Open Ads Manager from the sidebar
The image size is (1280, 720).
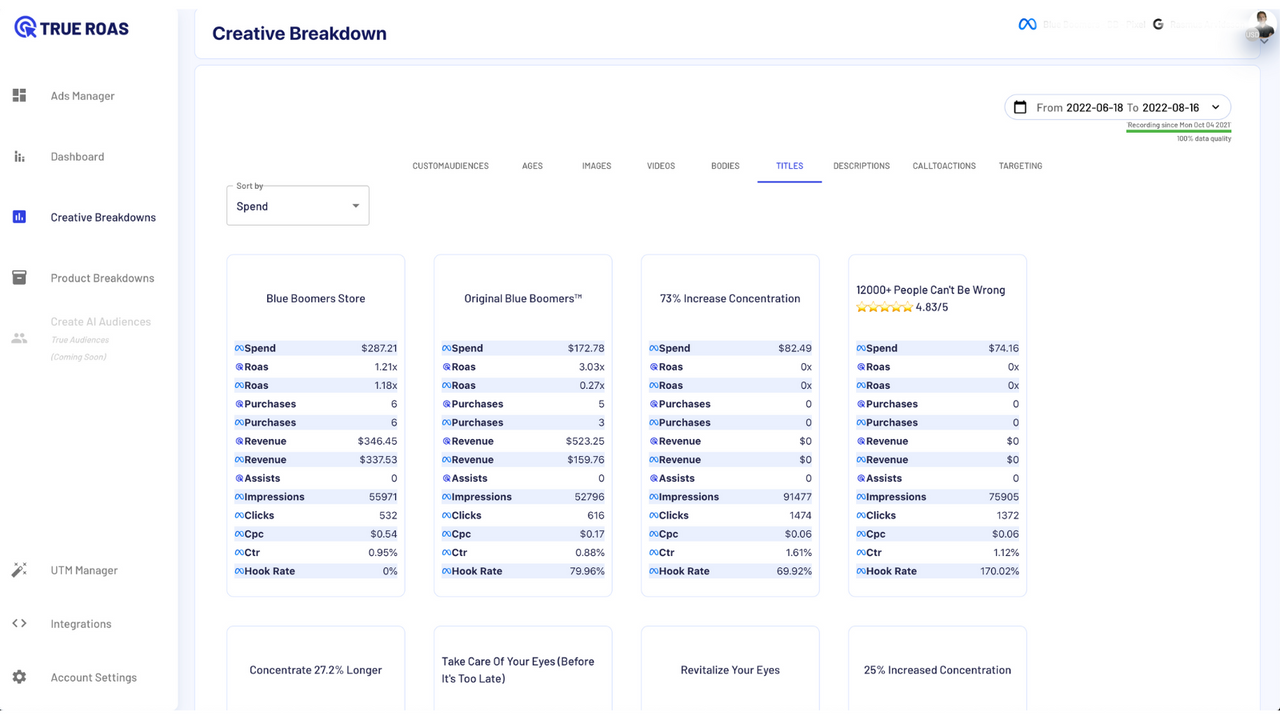click(x=82, y=96)
